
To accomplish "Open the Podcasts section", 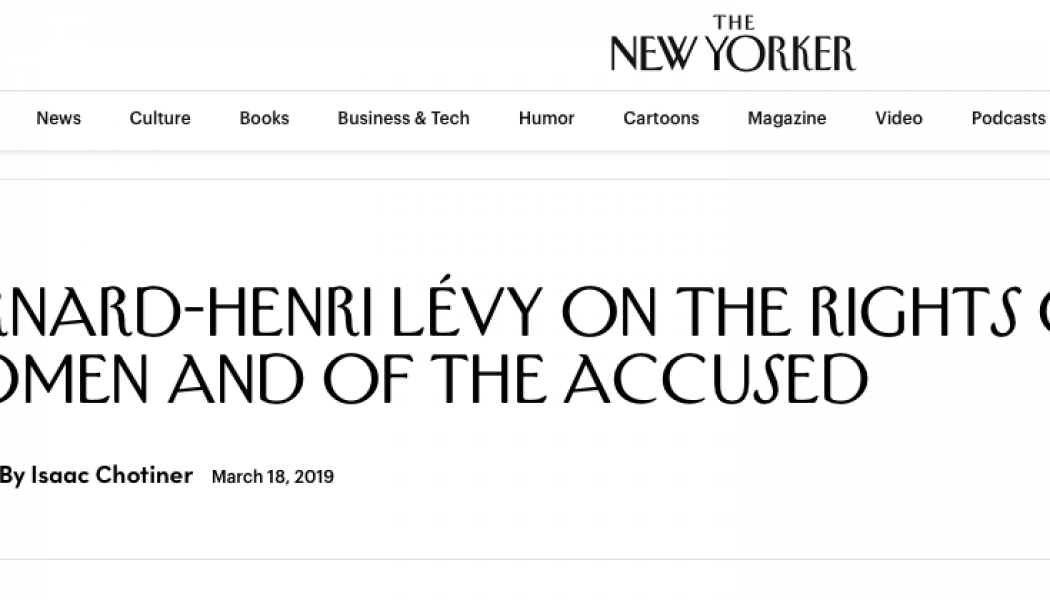I will point(1008,118).
